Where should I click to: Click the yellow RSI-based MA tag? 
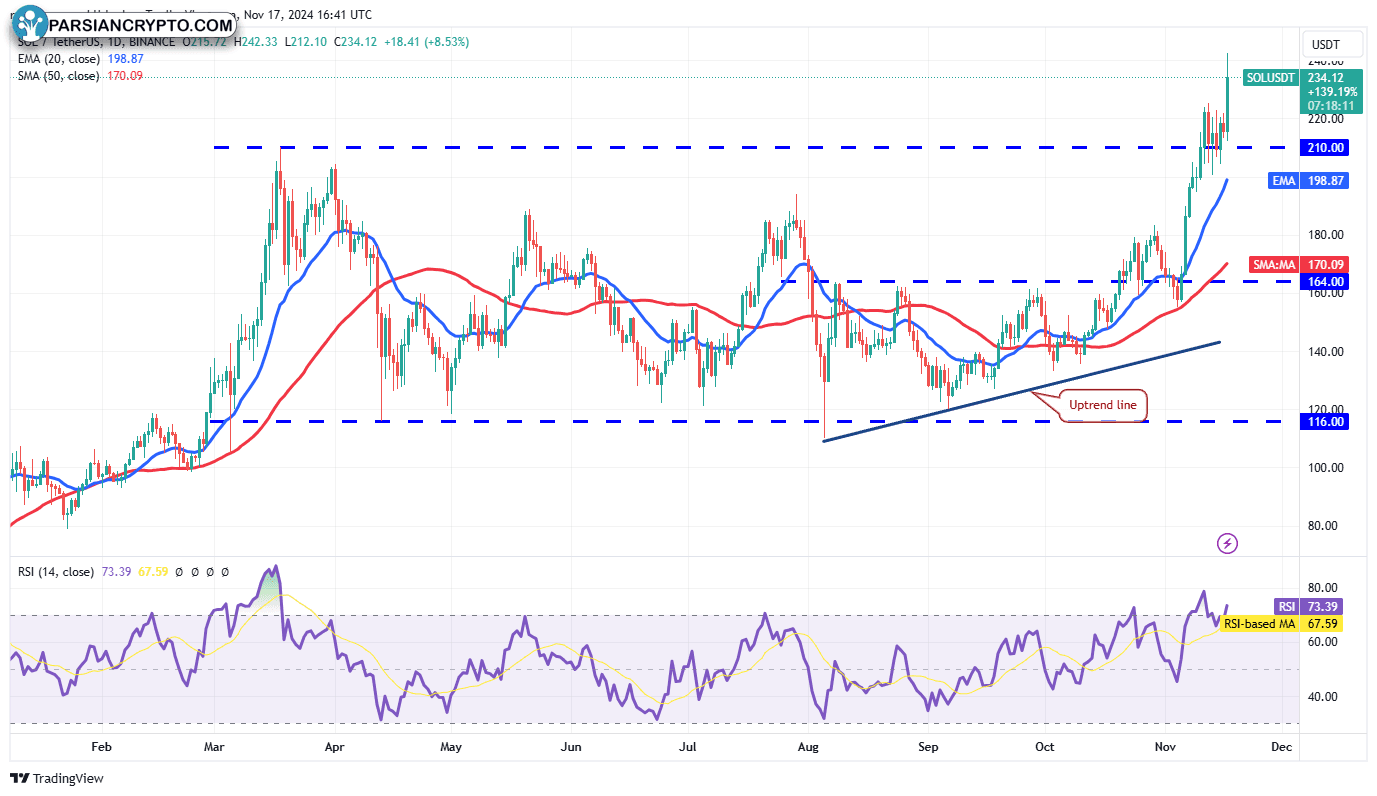point(1258,624)
